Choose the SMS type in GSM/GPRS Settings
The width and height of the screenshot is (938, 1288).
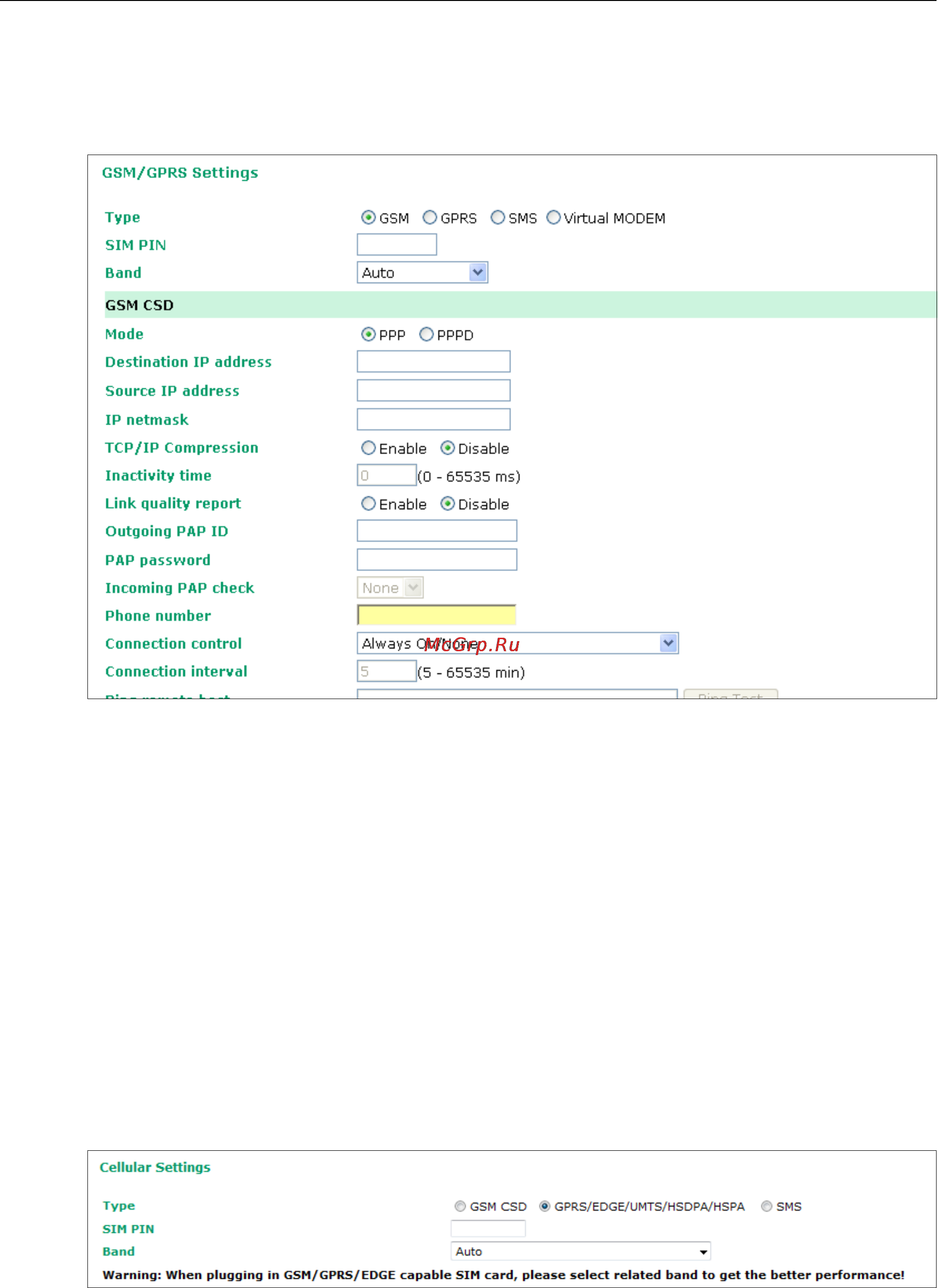(497, 217)
